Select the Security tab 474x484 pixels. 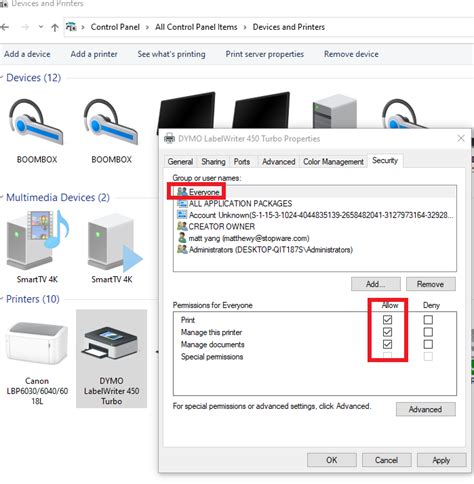tap(385, 160)
